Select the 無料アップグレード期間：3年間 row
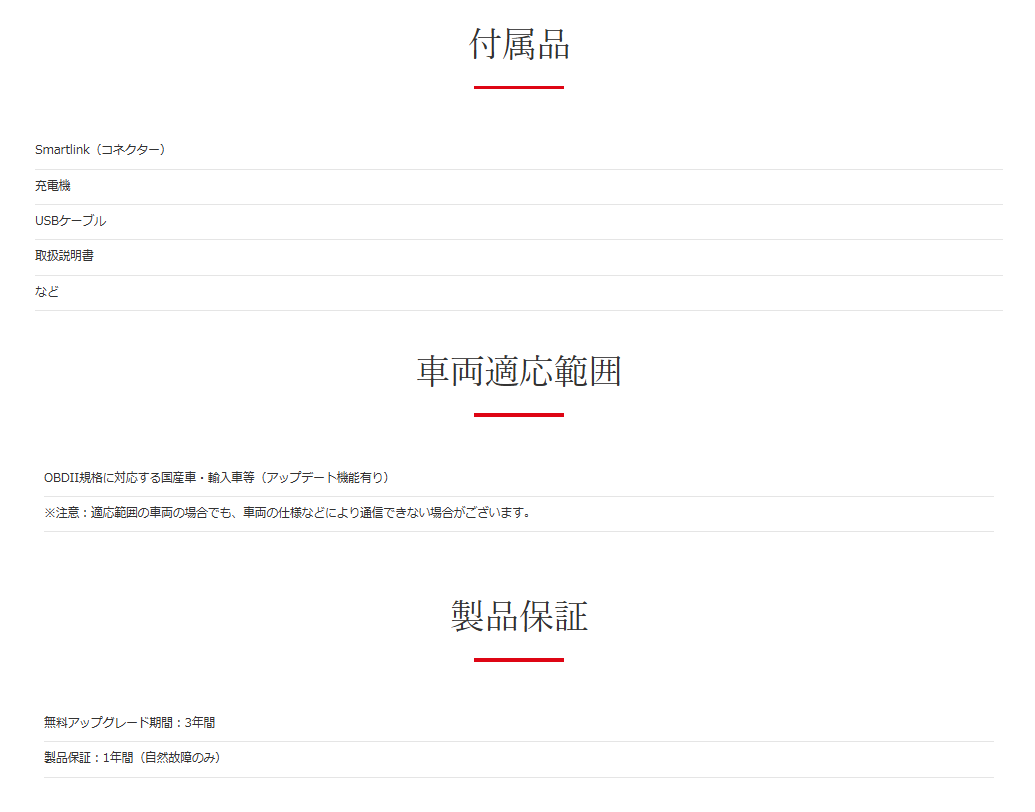1035x812 pixels. (519, 723)
